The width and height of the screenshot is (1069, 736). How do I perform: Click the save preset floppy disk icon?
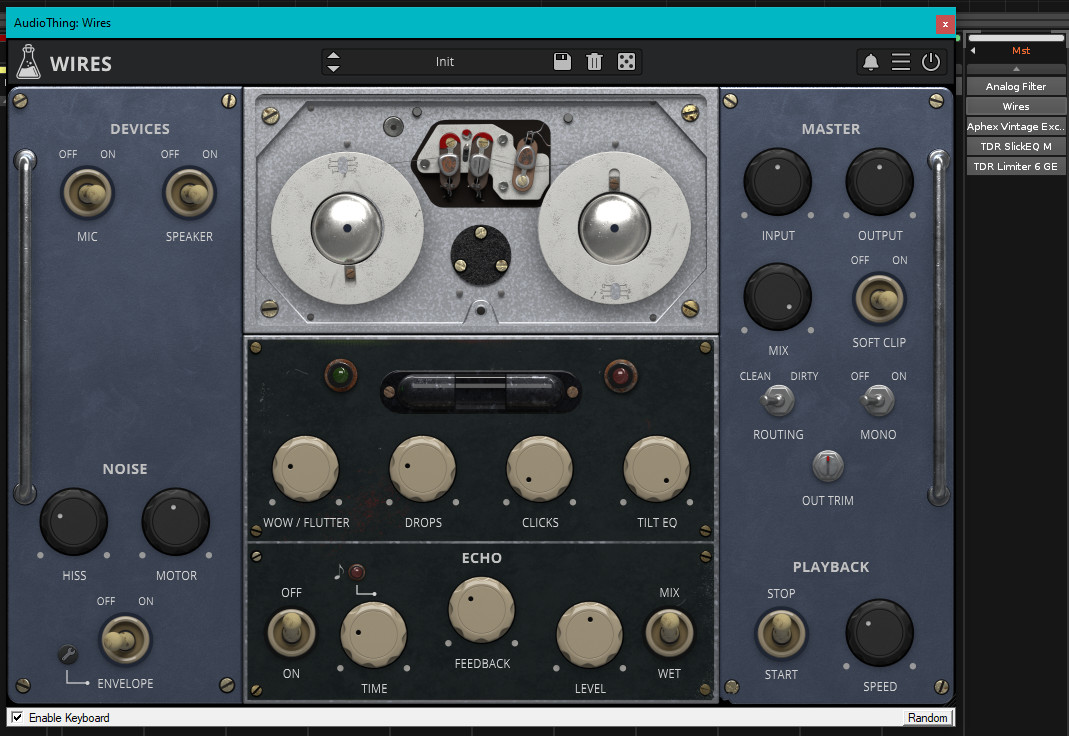tap(562, 62)
